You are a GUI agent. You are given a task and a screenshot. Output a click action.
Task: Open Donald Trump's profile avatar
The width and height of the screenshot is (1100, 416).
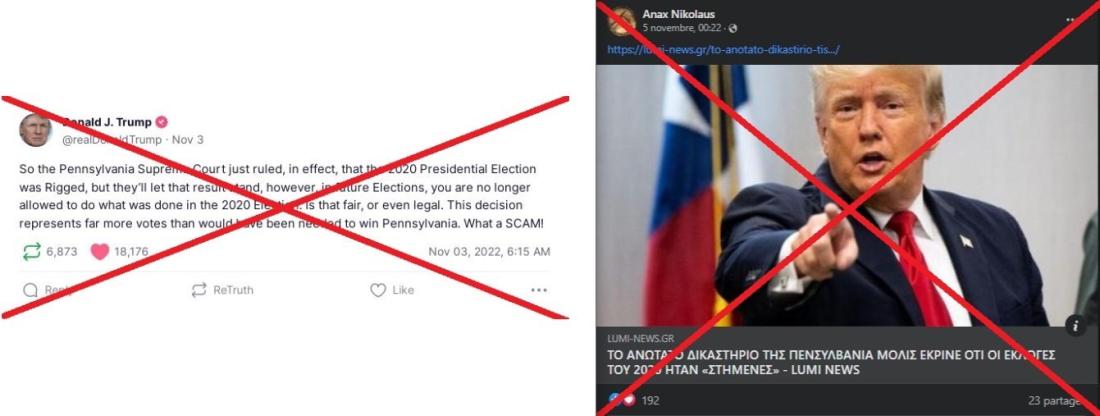click(x=35, y=130)
